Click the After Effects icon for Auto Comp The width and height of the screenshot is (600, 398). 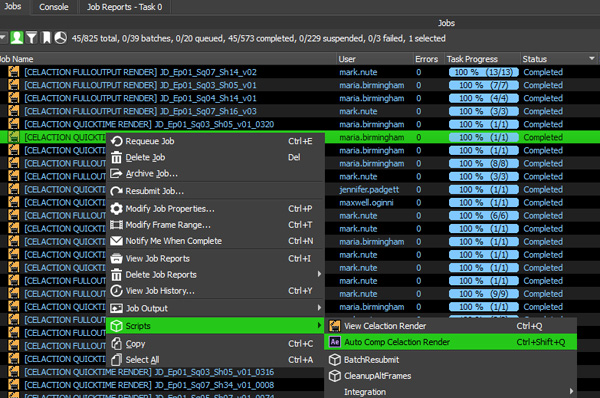(x=335, y=342)
